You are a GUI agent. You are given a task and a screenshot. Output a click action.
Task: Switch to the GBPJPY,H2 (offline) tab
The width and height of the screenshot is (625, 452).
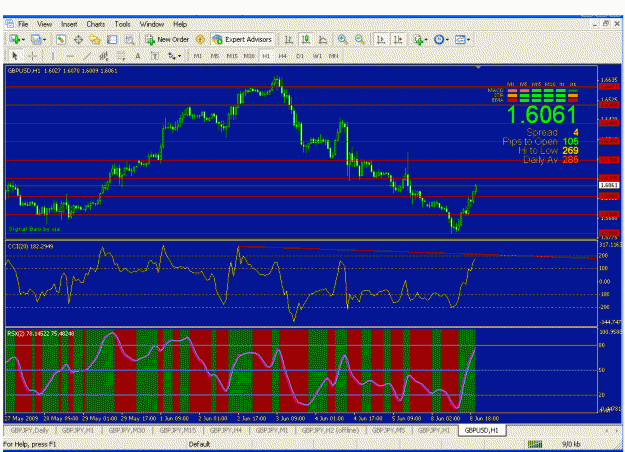[x=330, y=430]
